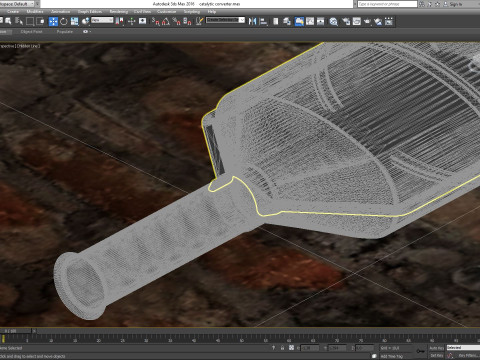Screen dimensions: 480x360
Task: Activate the Select and Rotate tool
Action: click(x=64, y=22)
